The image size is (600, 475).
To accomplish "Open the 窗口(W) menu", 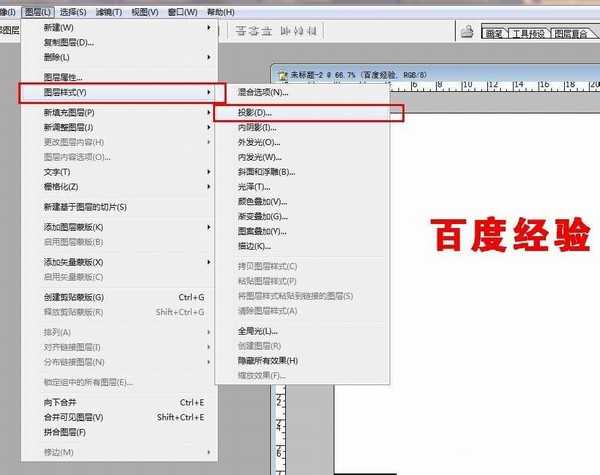I will click(183, 12).
